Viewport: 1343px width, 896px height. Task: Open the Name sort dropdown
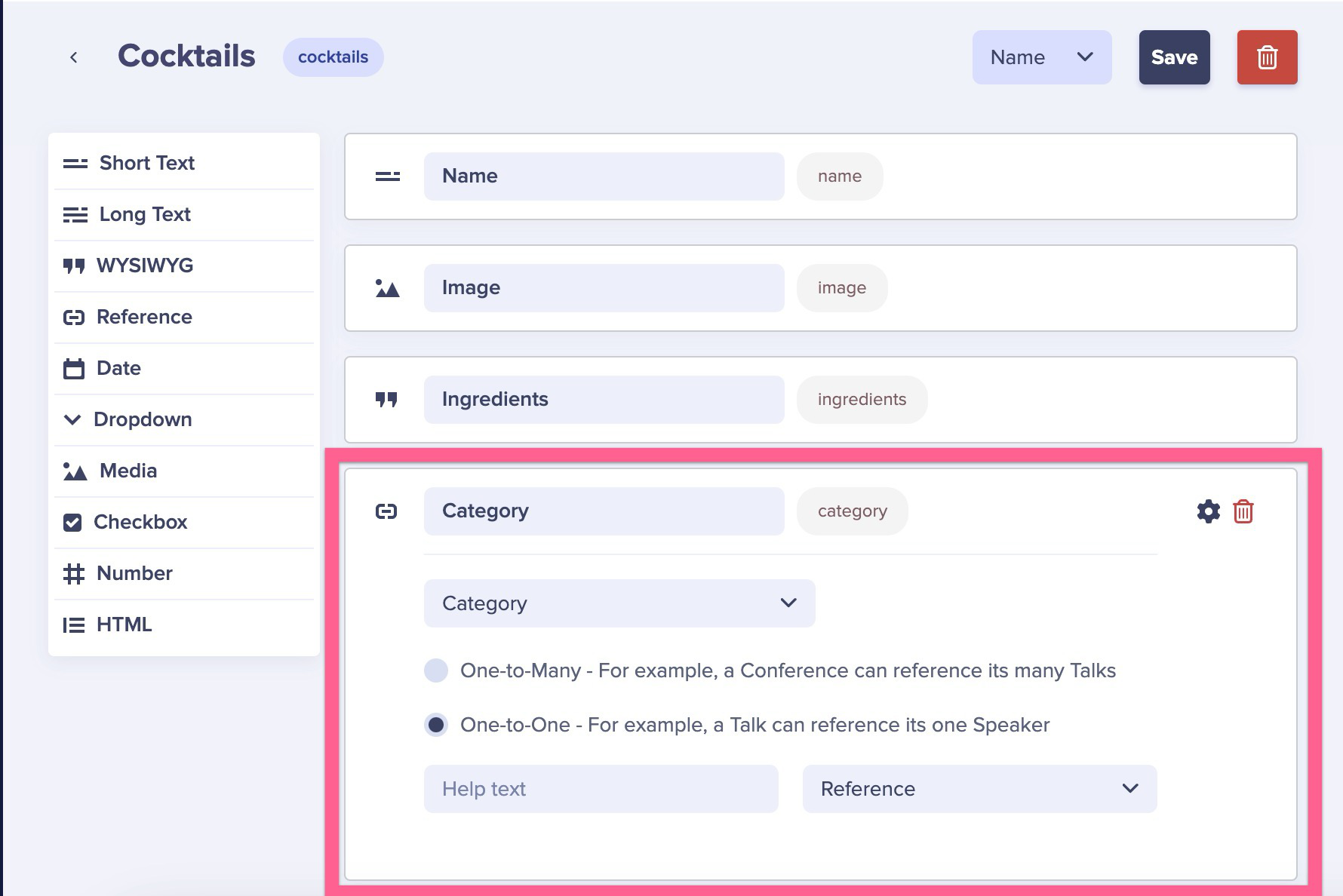point(1041,57)
